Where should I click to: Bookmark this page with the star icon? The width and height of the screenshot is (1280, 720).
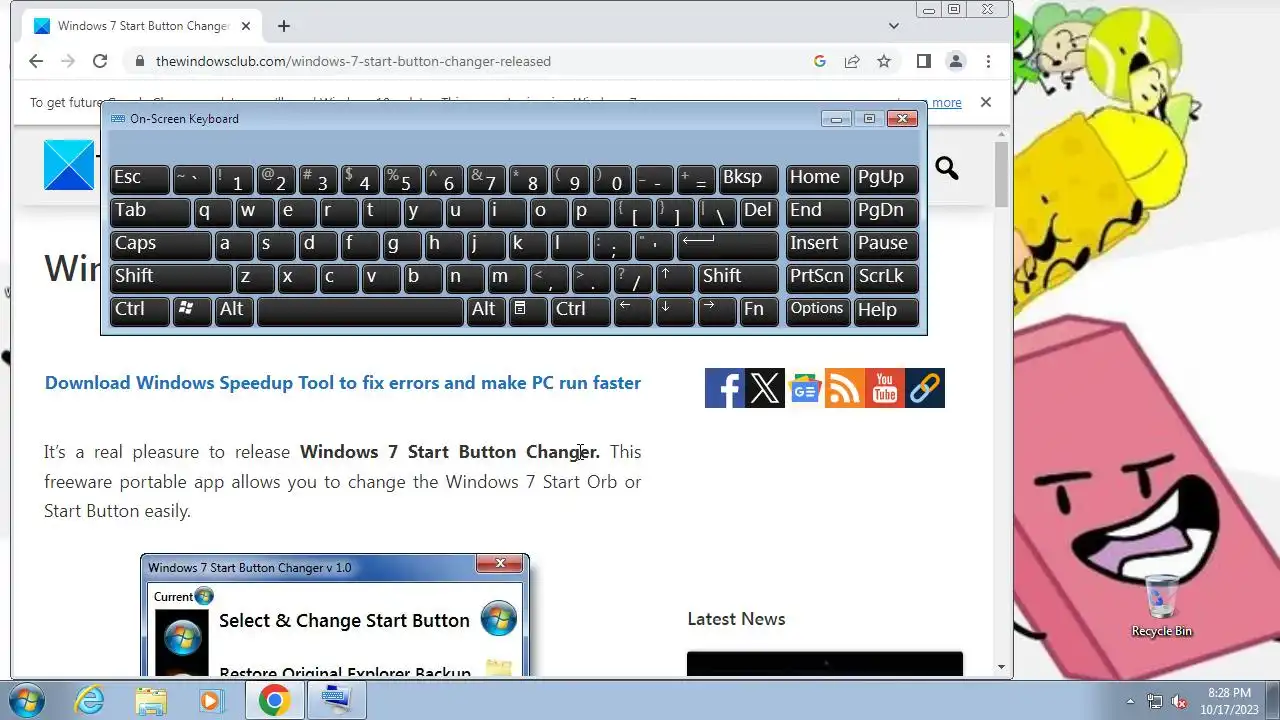tap(884, 61)
